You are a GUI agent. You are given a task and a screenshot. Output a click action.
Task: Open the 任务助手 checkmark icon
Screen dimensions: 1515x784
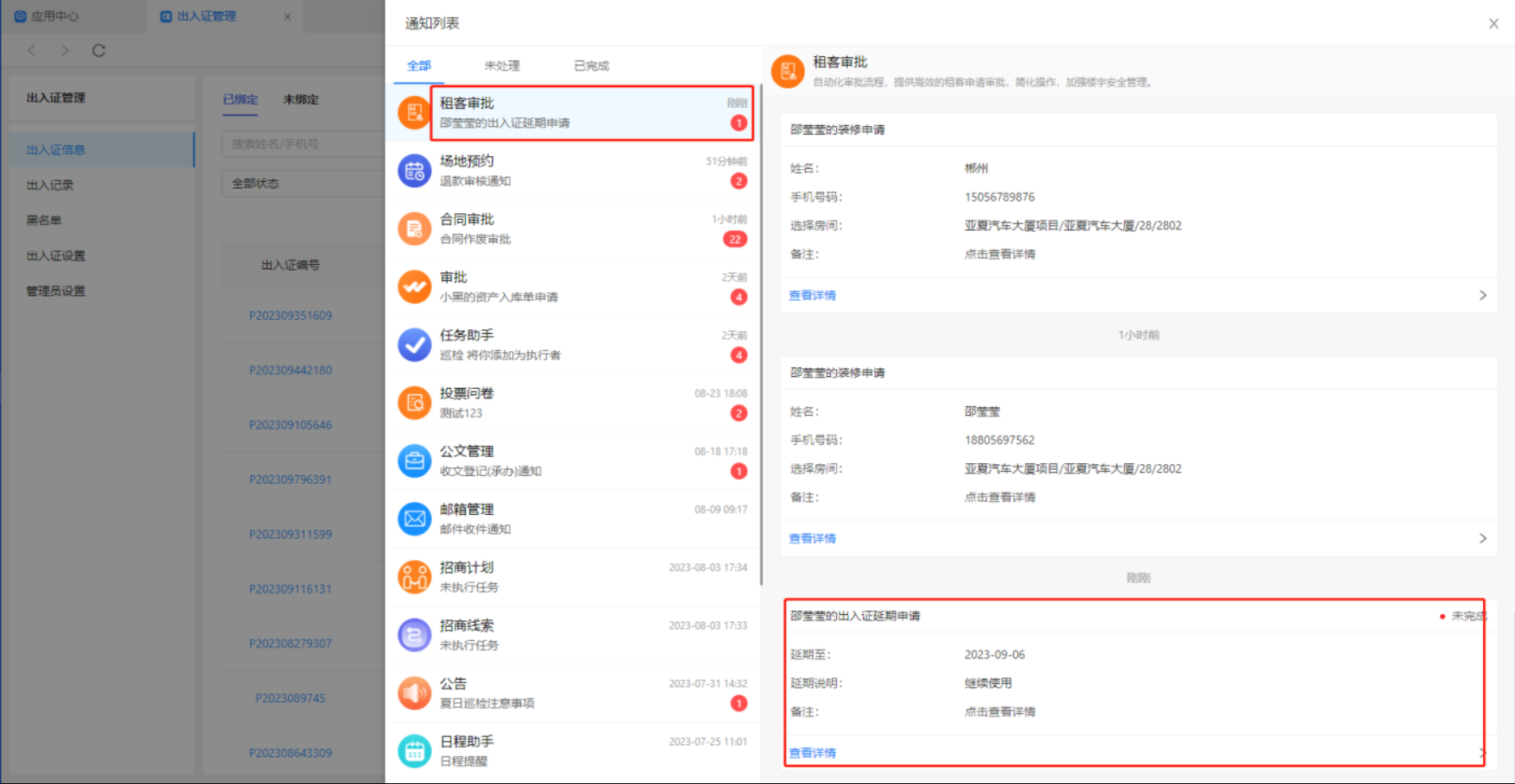click(x=414, y=344)
